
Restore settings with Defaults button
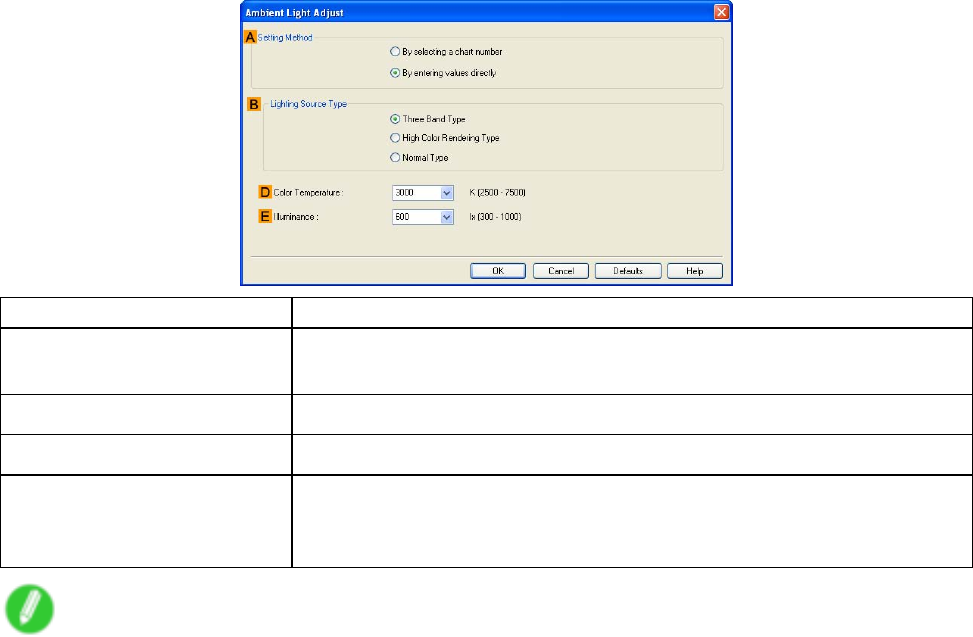click(628, 271)
